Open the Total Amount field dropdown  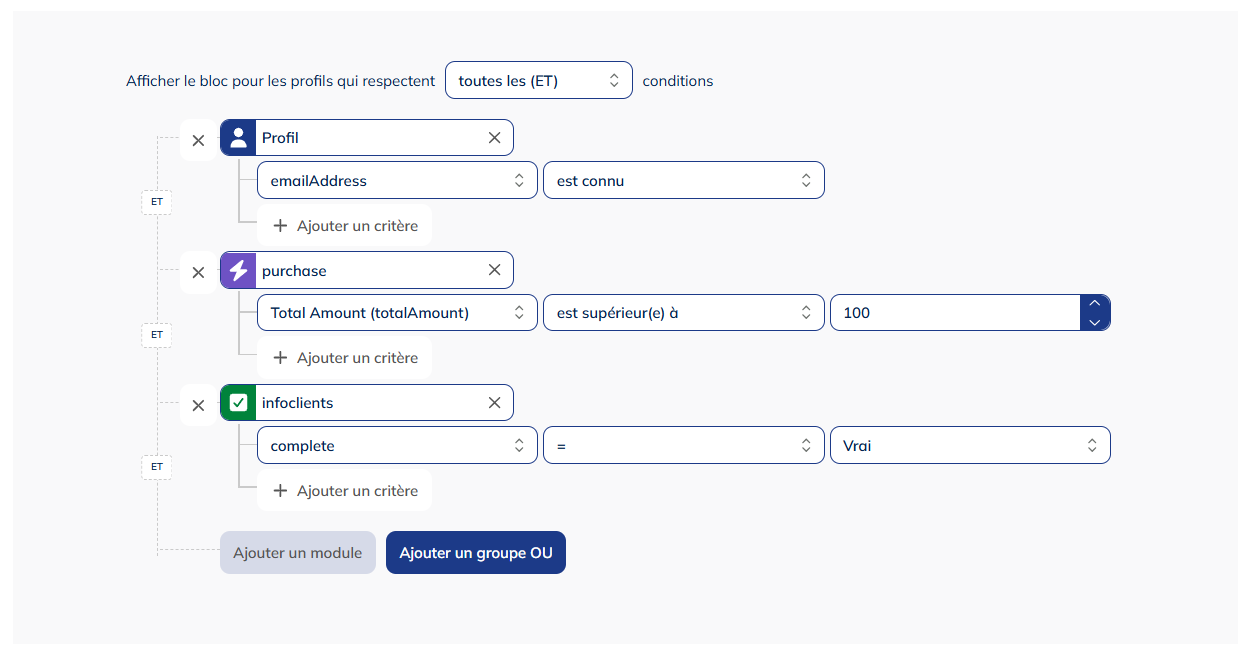(397, 313)
